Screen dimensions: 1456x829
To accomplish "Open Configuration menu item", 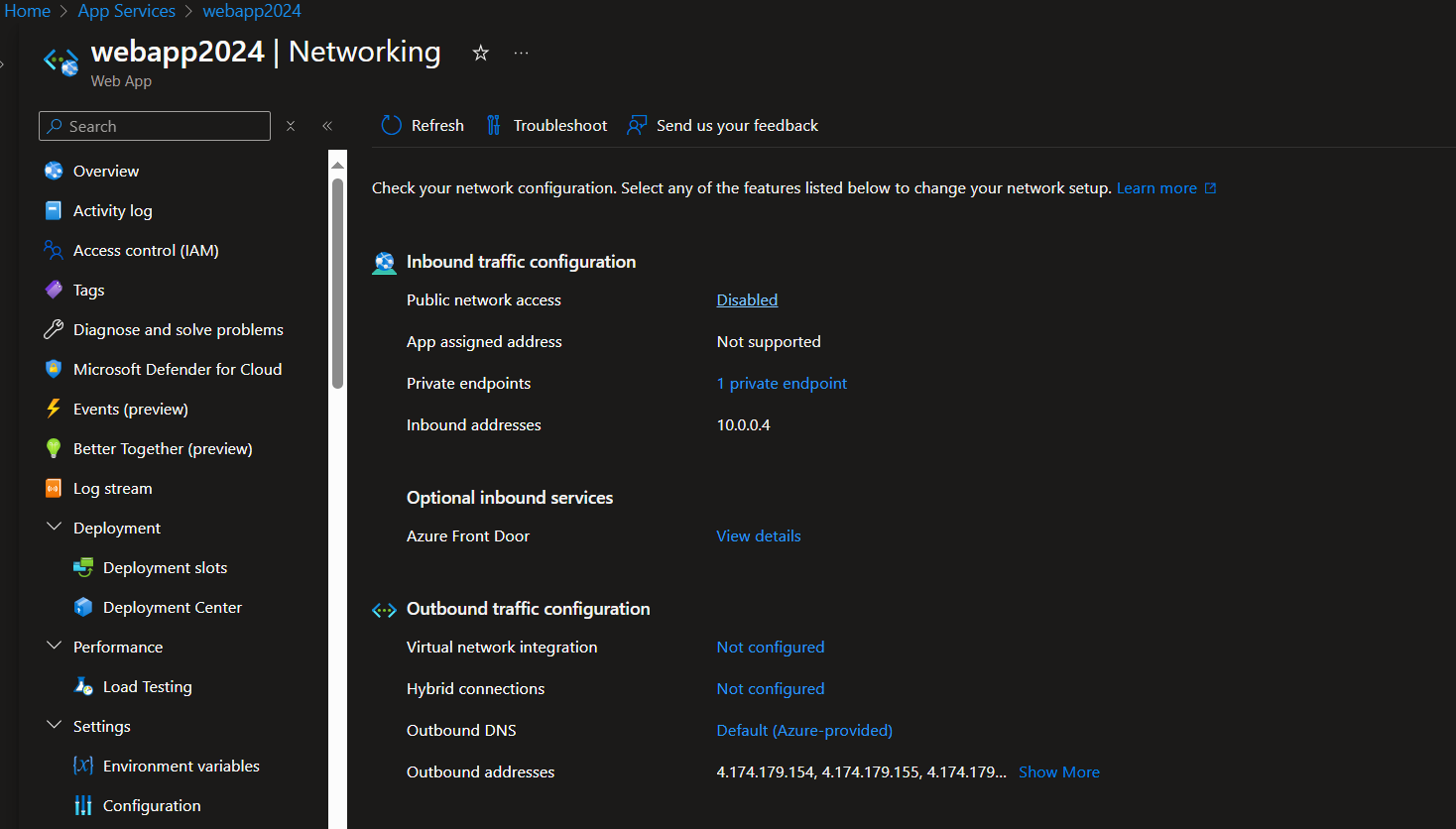I will point(152,805).
